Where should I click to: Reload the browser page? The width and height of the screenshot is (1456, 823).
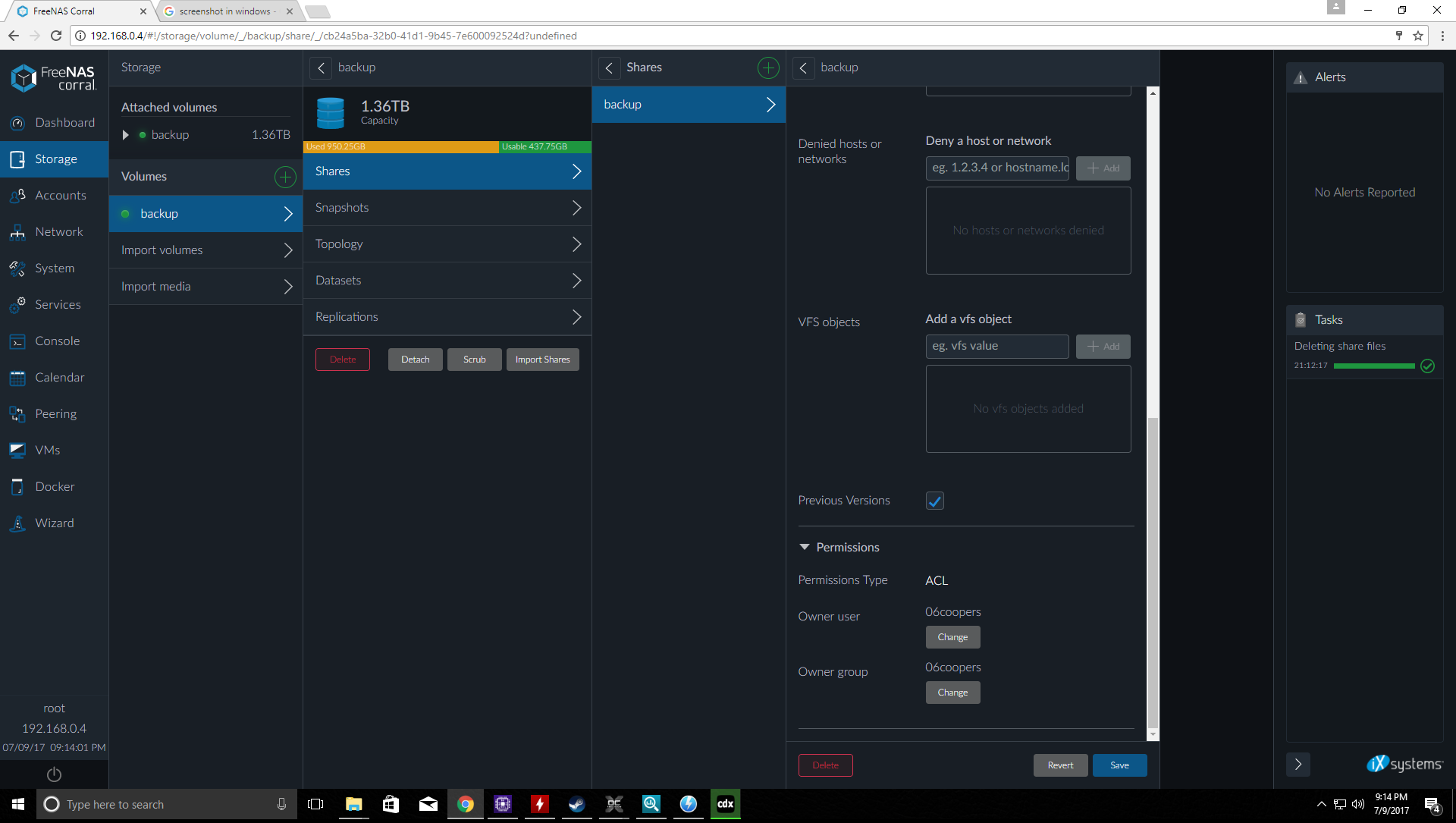(x=55, y=36)
